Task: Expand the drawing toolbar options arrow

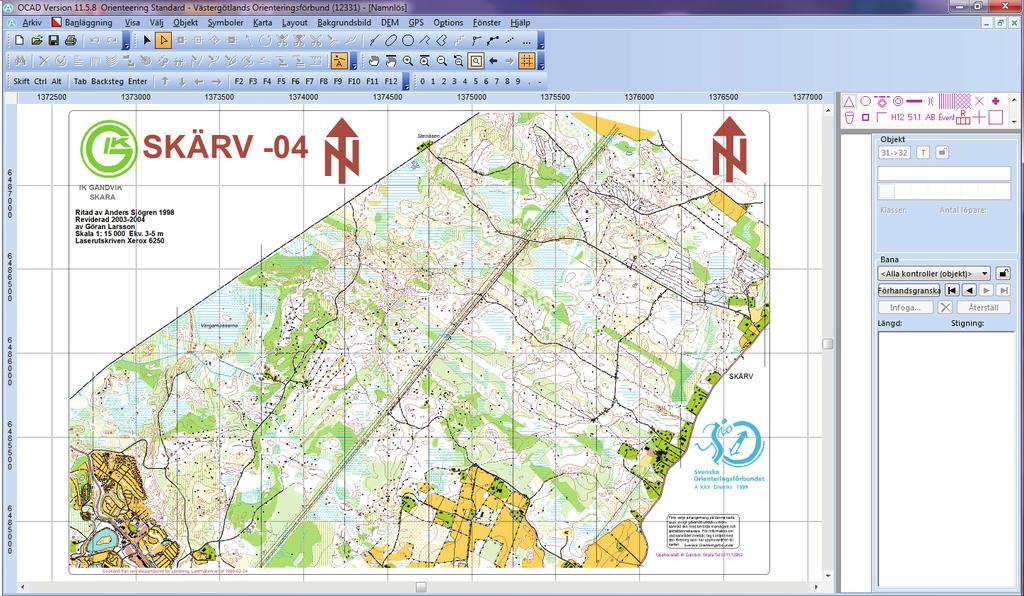Action: 541,41
